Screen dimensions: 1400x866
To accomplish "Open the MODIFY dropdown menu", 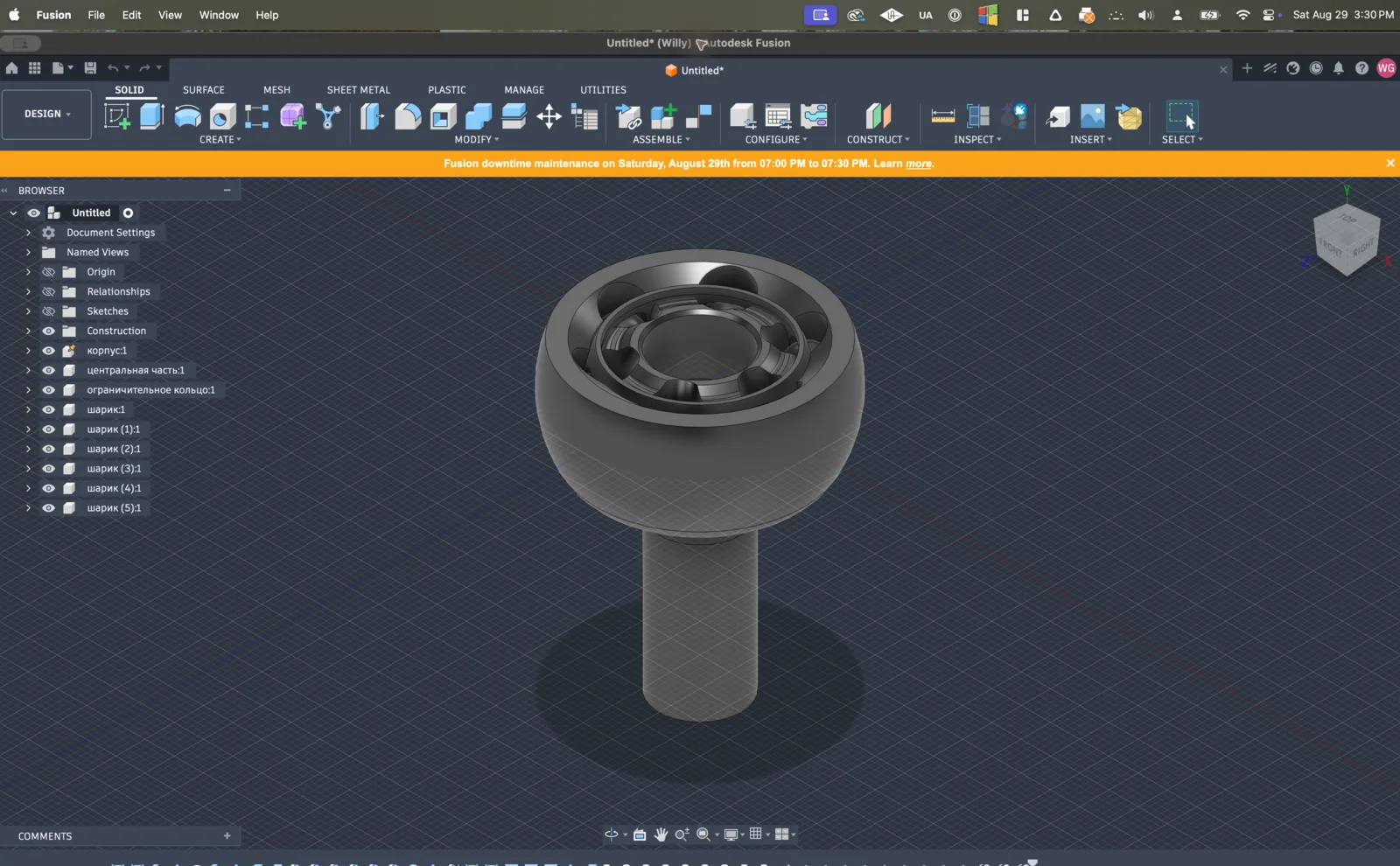I will click(477, 140).
